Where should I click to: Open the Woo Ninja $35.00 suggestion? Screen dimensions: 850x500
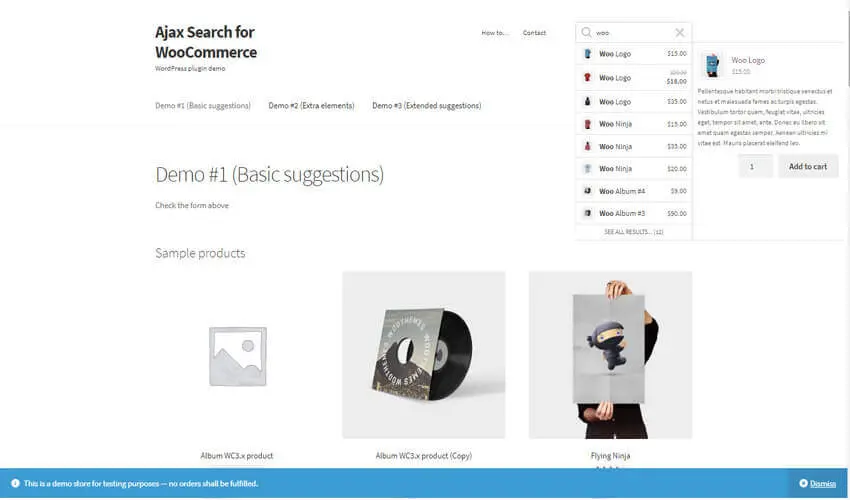point(634,146)
